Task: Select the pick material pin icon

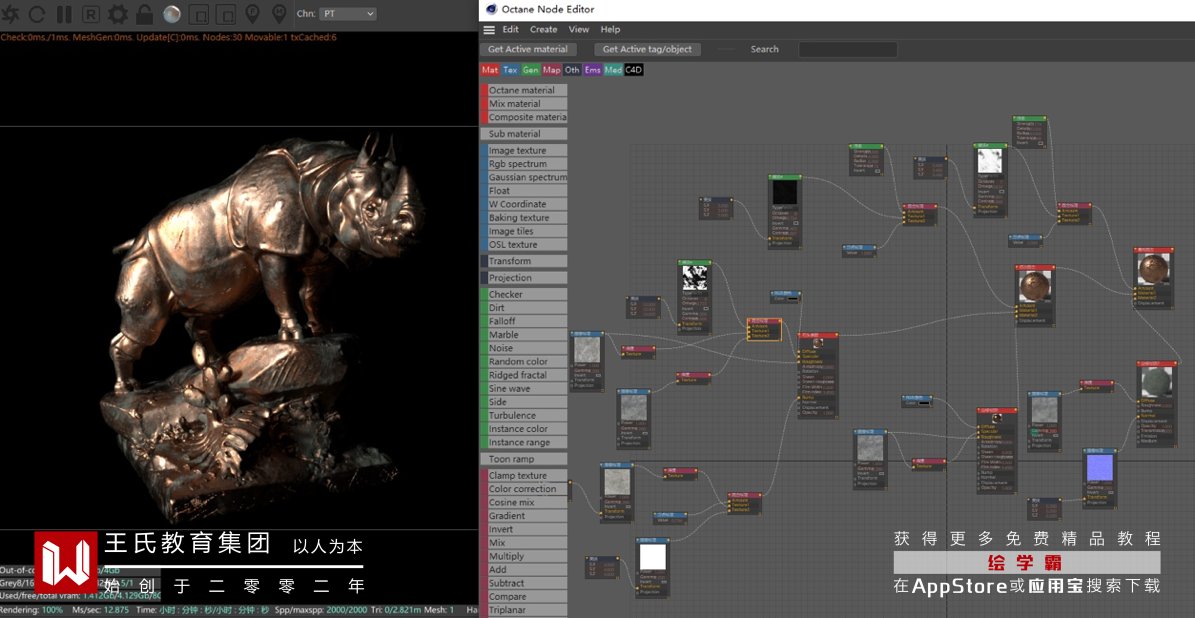Action: click(x=279, y=14)
